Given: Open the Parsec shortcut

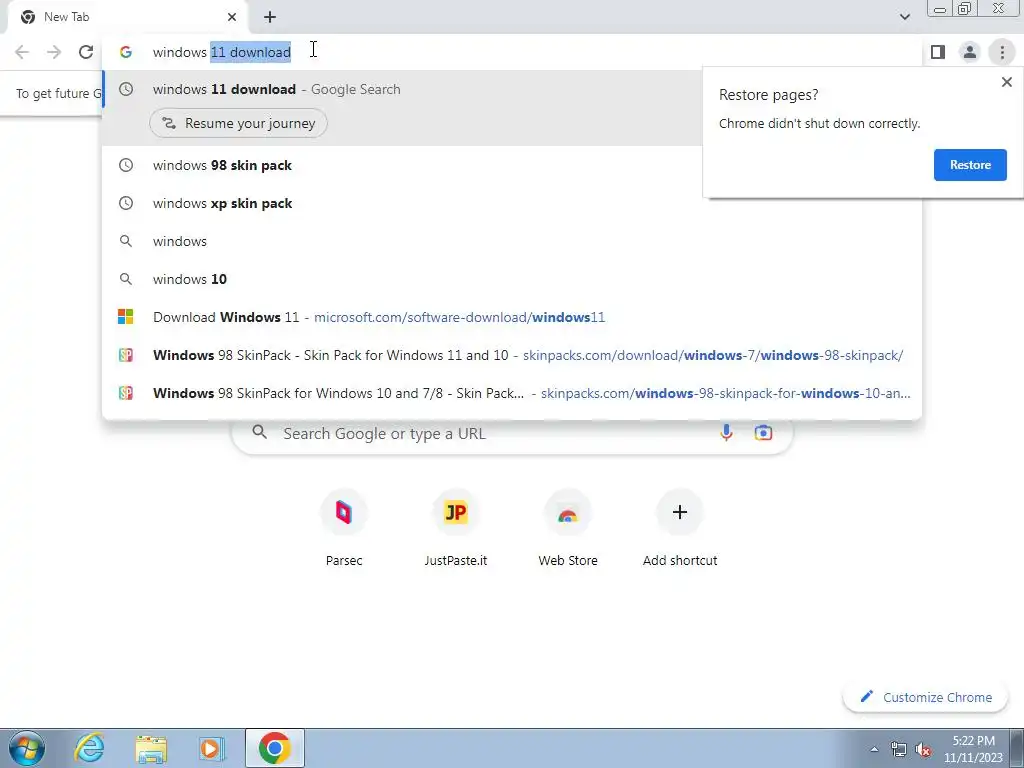Looking at the screenshot, I should pos(344,528).
